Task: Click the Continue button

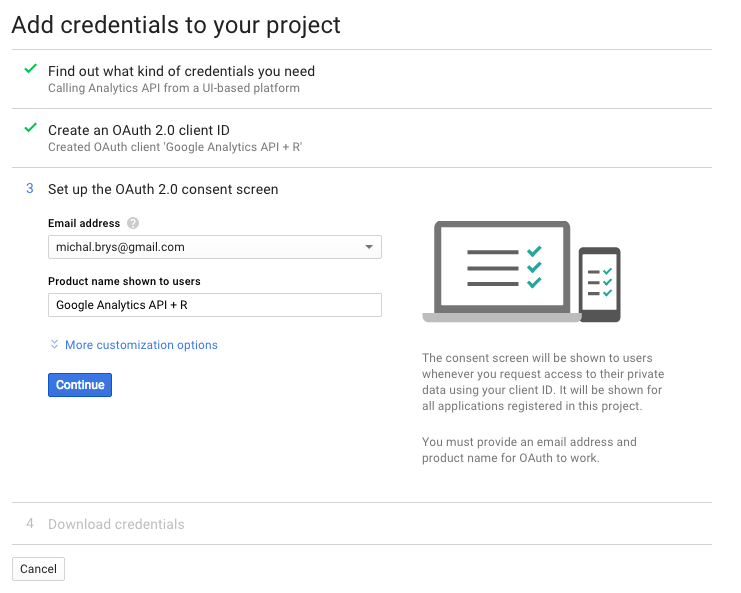Action: [x=80, y=385]
